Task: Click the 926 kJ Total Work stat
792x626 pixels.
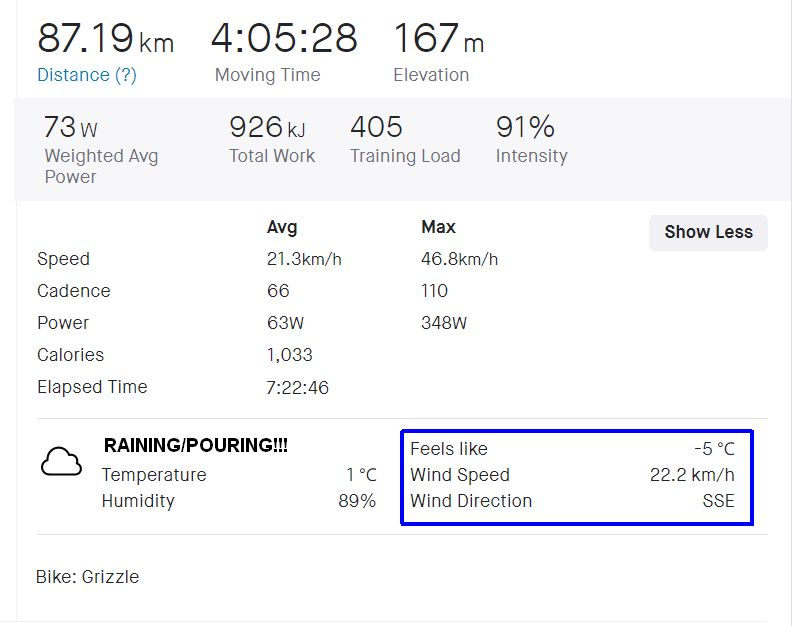Action: [268, 128]
